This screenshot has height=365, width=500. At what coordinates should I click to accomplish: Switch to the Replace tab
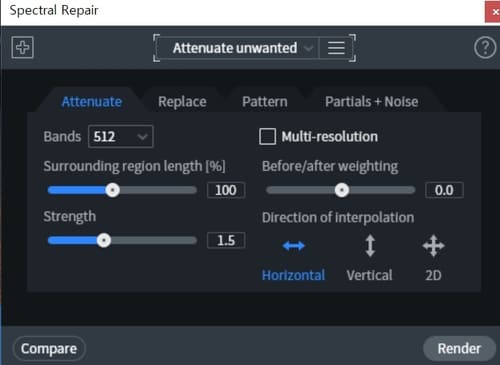tap(182, 102)
